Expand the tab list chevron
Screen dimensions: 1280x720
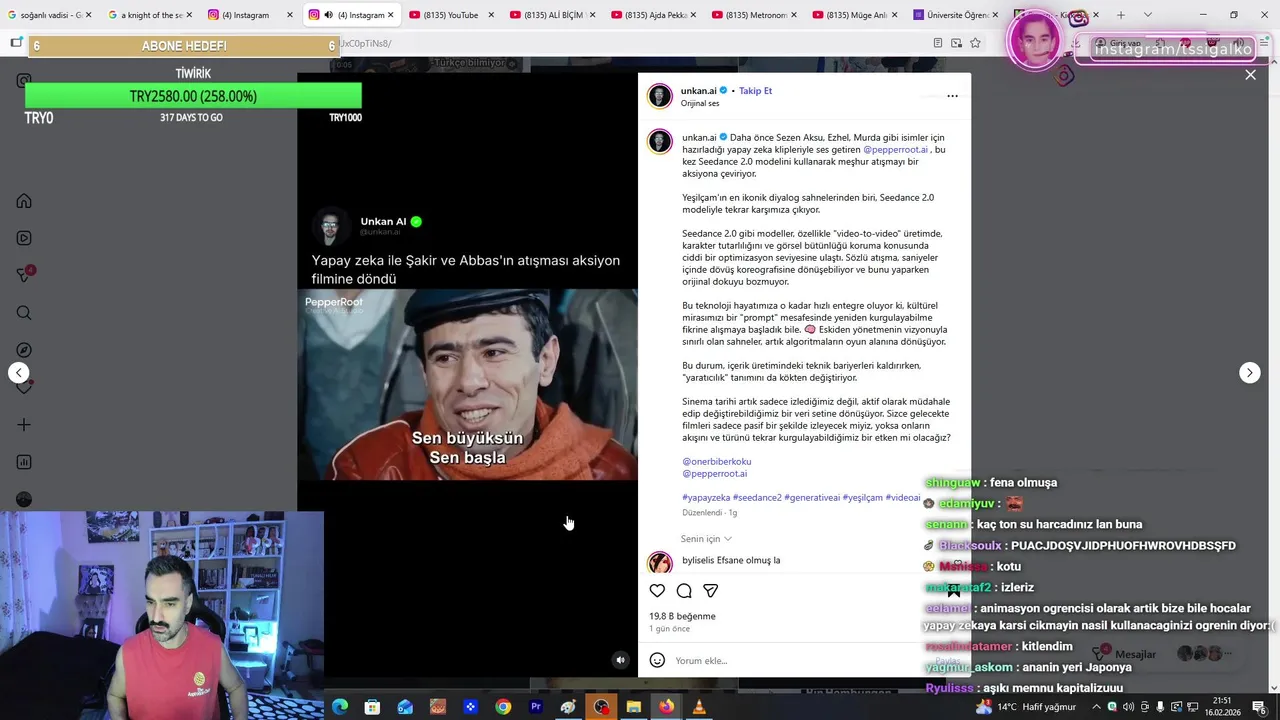tap(1147, 15)
